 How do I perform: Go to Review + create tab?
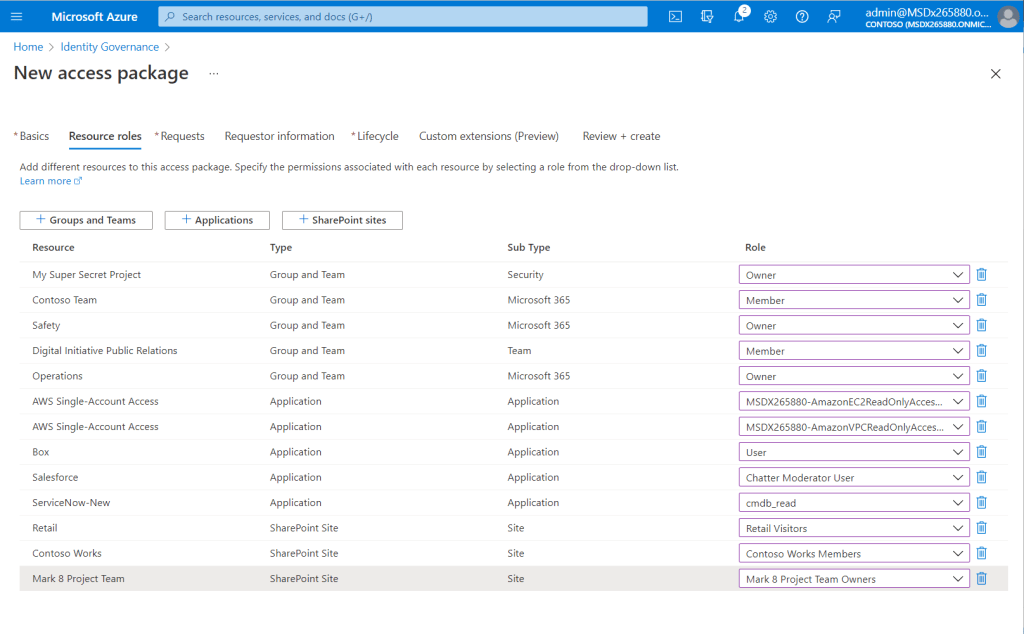tap(621, 136)
